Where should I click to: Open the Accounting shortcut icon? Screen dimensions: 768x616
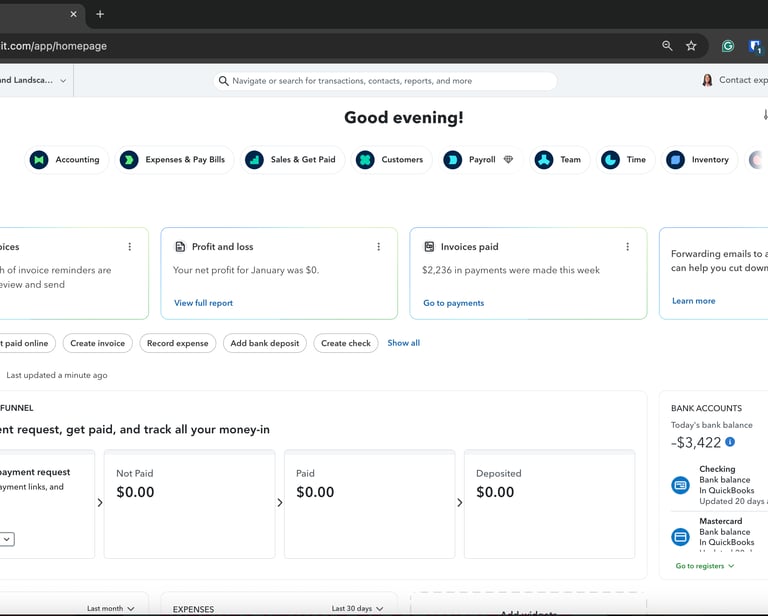(39, 160)
